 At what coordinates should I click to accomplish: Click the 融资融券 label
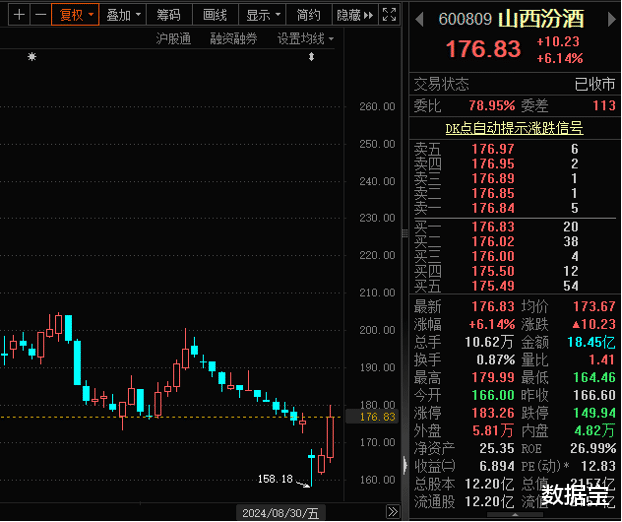tap(234, 38)
